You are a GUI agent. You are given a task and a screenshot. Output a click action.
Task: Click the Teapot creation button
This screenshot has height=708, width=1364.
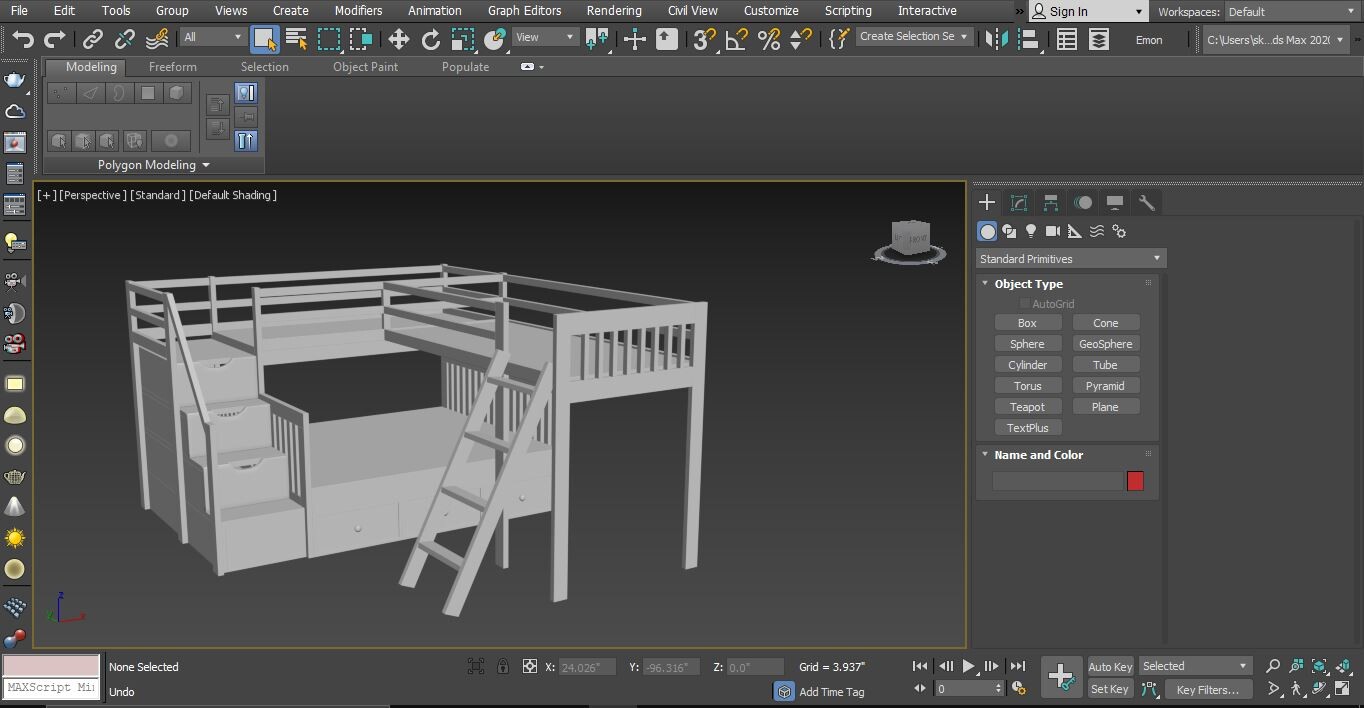point(1028,406)
